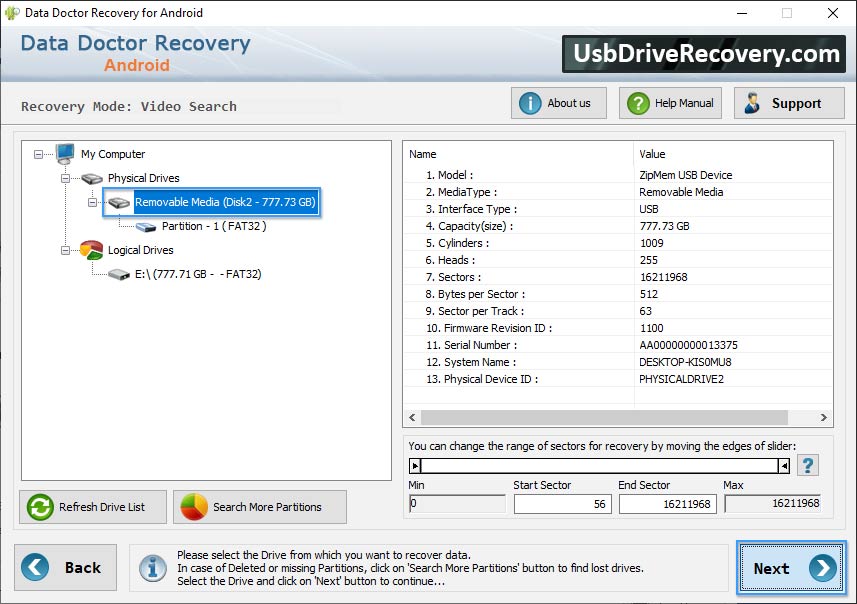The height and width of the screenshot is (604, 857).
Task: Click the 'ZipMem USB Device' value
Action: 685,175
